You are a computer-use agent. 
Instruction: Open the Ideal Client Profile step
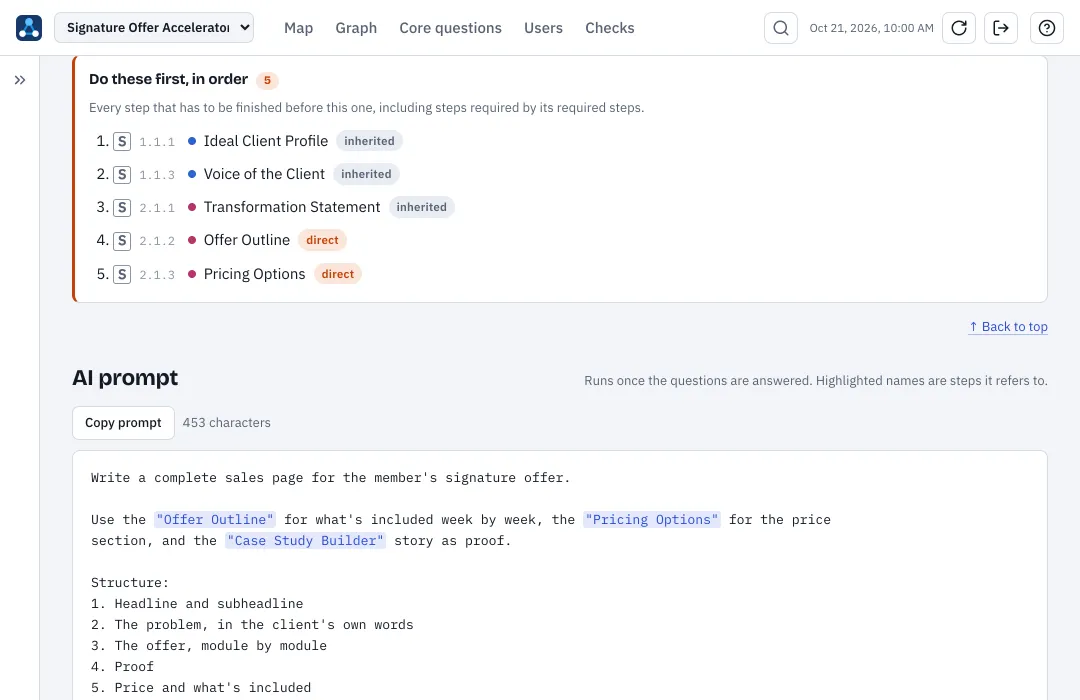point(266,141)
